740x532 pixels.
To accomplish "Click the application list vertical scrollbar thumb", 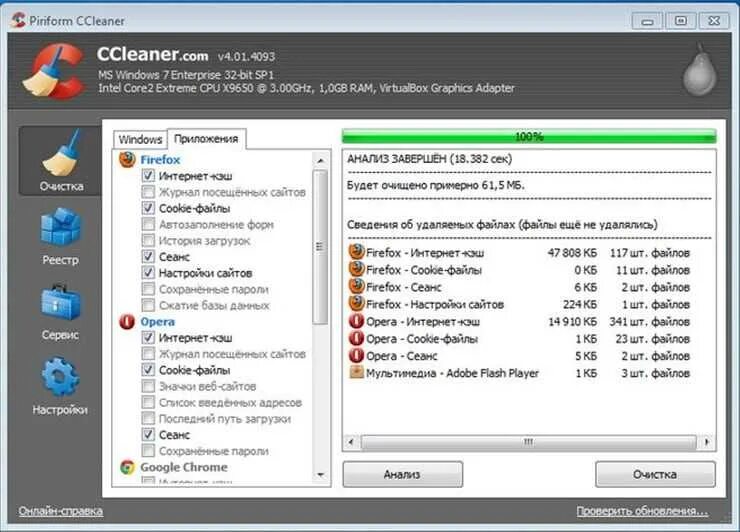I will coord(320,247).
